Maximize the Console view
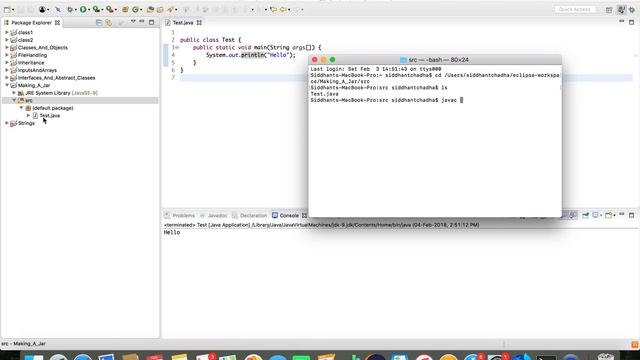The height and width of the screenshot is (360, 640). click(x=631, y=215)
